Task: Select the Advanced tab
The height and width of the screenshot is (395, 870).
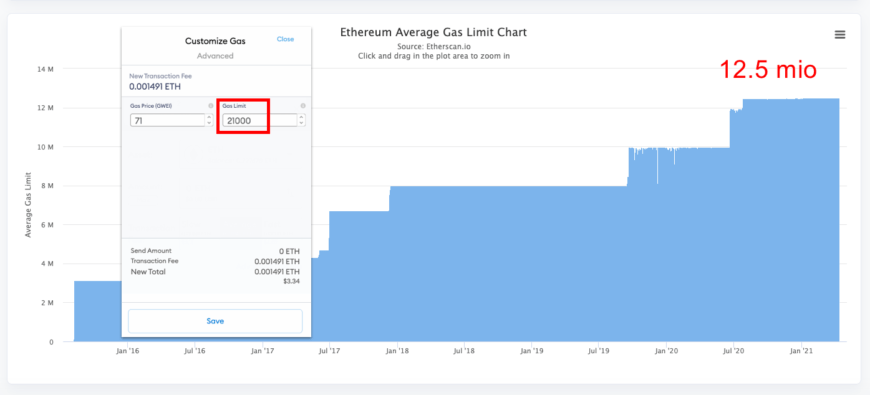Action: [x=215, y=56]
